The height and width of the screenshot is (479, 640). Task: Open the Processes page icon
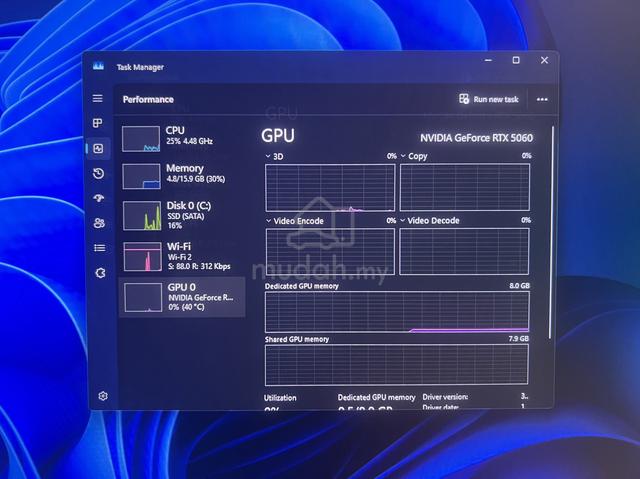tap(98, 123)
